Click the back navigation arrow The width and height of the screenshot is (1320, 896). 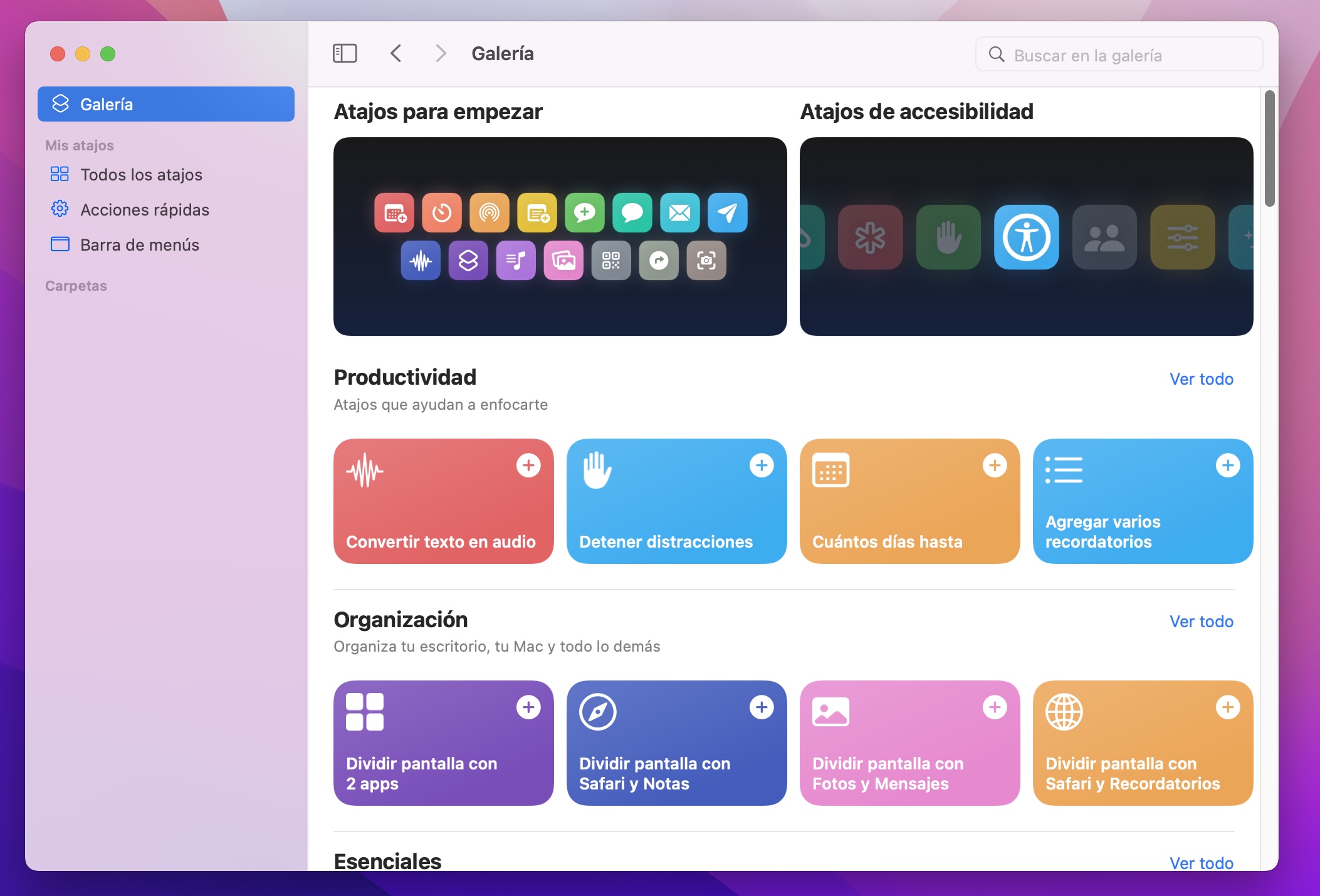[x=396, y=53]
